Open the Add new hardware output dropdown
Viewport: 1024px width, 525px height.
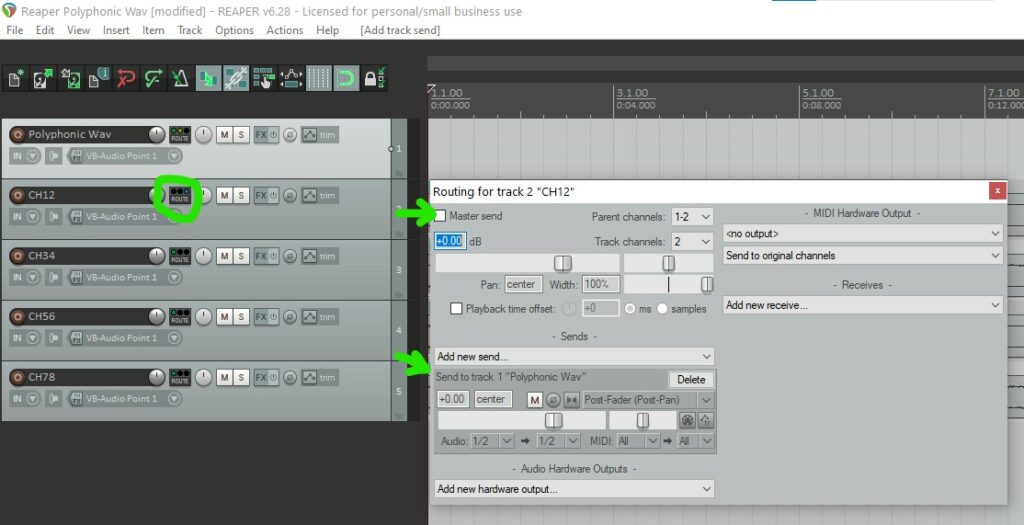575,489
